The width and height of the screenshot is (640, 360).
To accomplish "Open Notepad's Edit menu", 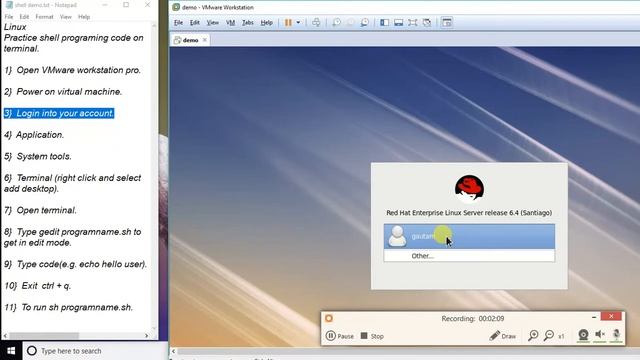I will [x=24, y=17].
